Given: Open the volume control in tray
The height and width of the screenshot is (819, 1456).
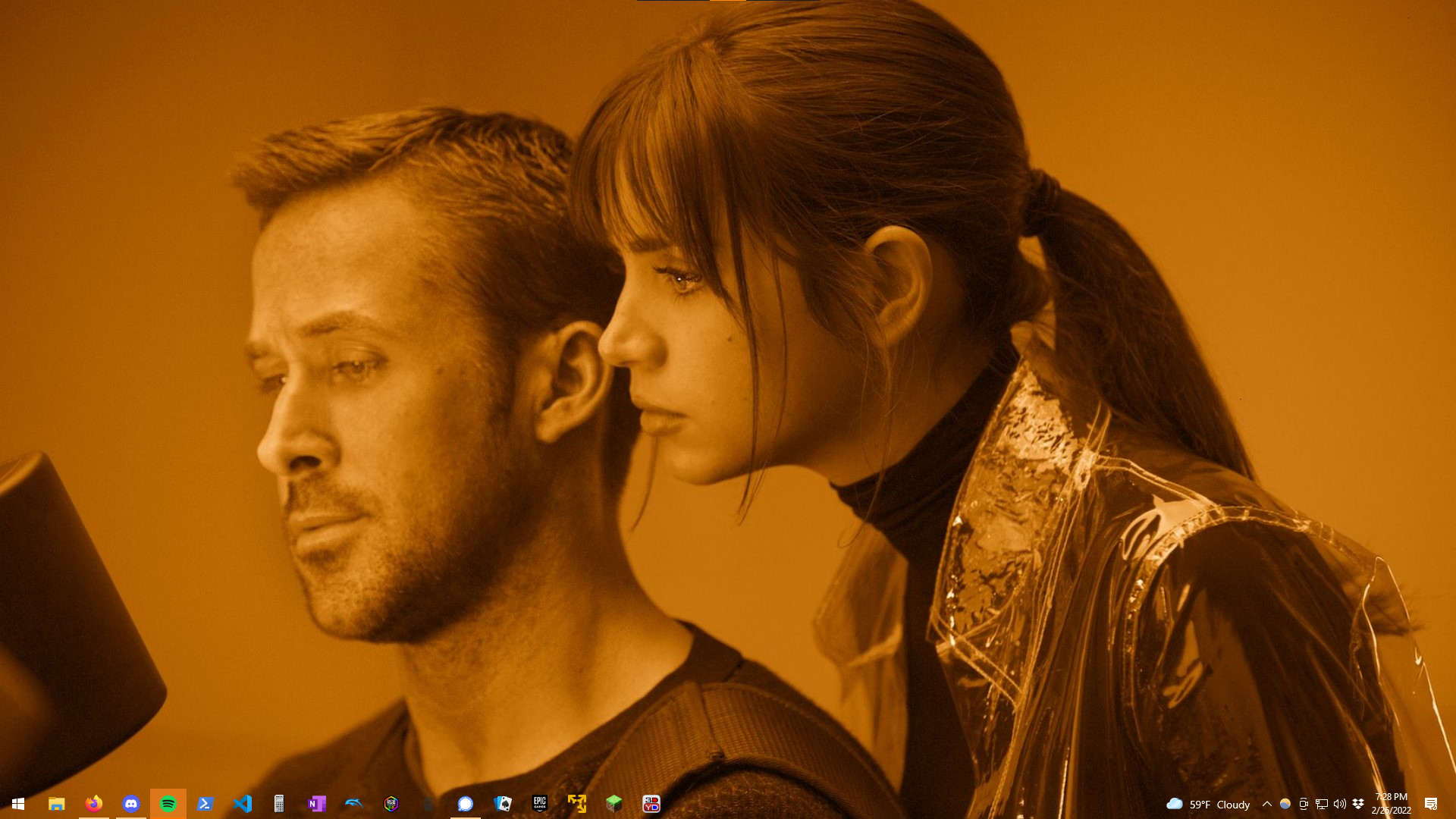Looking at the screenshot, I should point(1339,804).
